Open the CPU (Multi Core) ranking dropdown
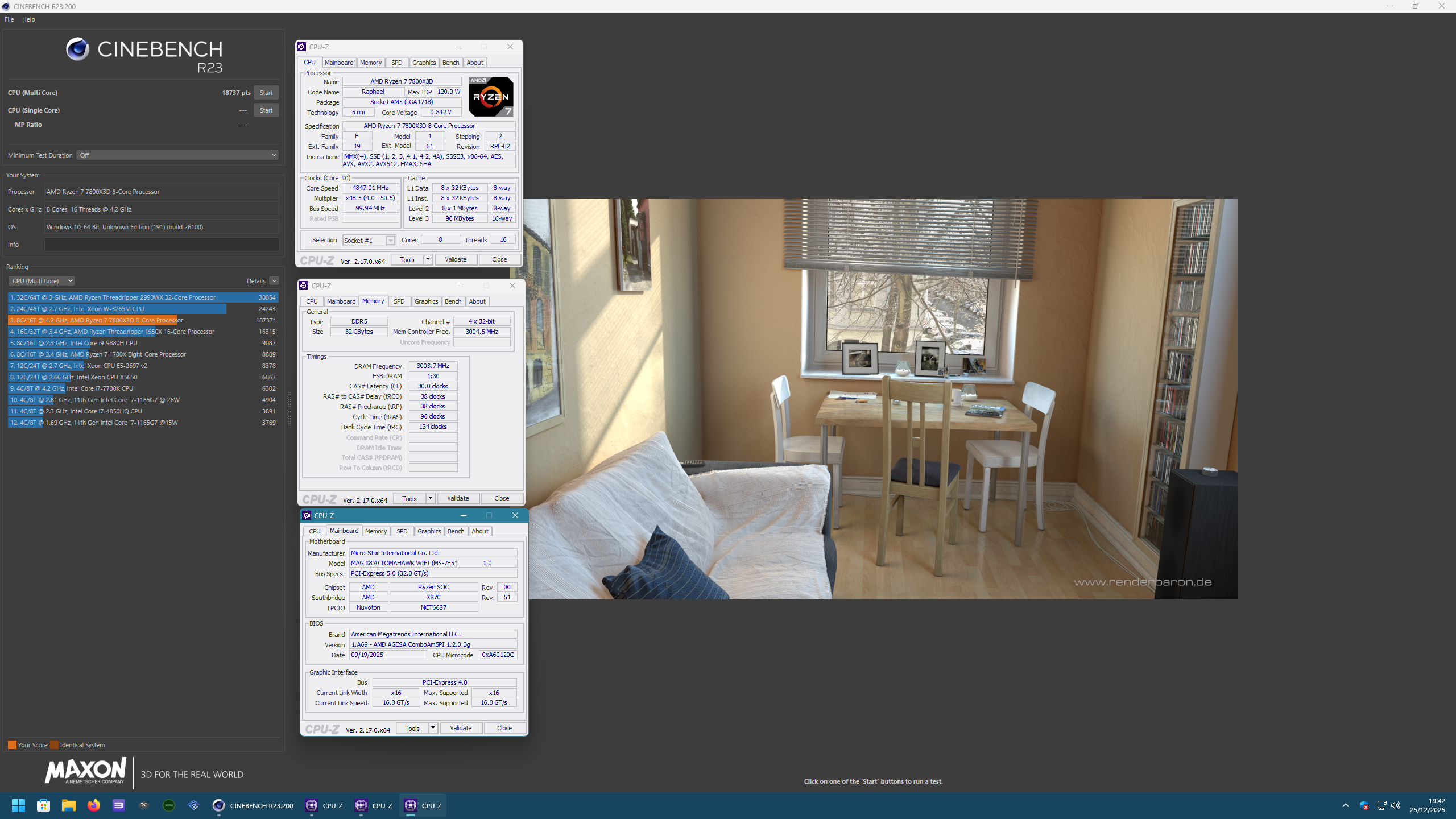1456x819 pixels. [x=42, y=281]
